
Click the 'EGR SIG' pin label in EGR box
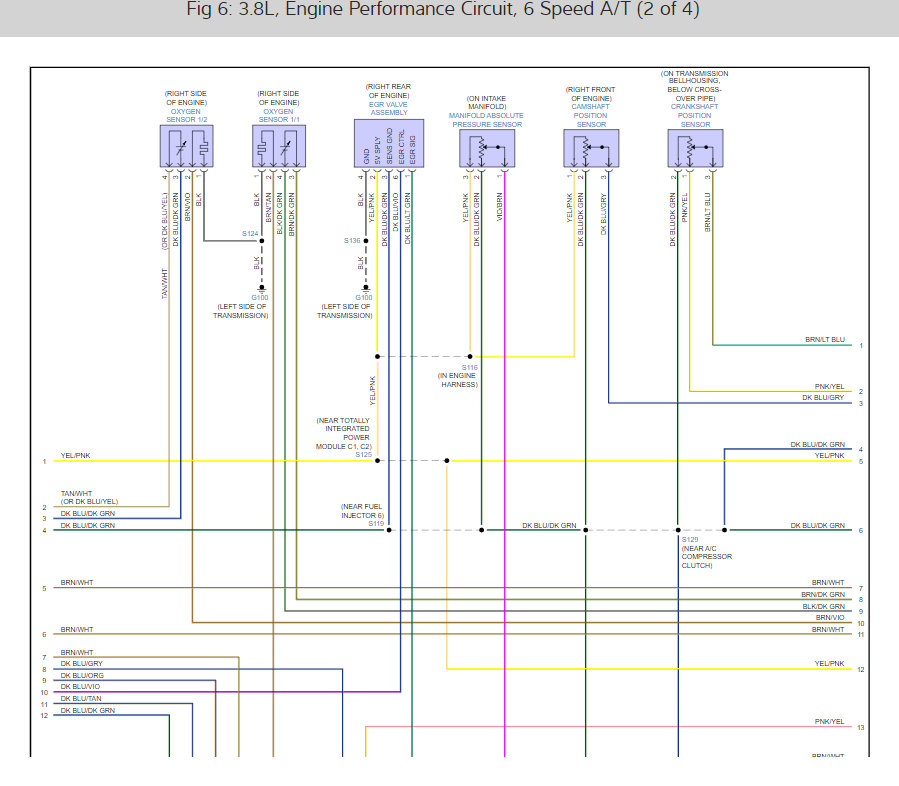click(x=412, y=150)
